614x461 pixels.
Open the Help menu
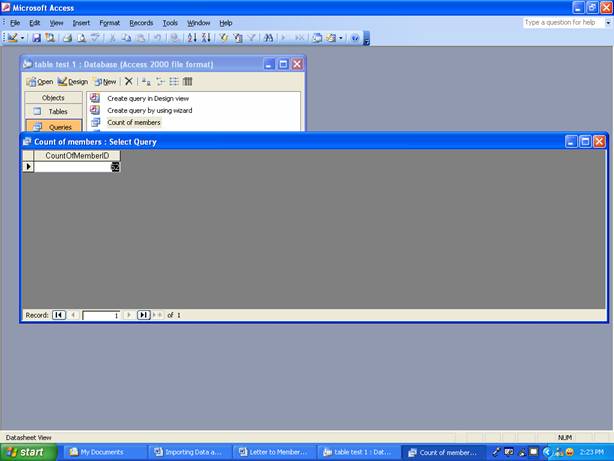pos(225,23)
